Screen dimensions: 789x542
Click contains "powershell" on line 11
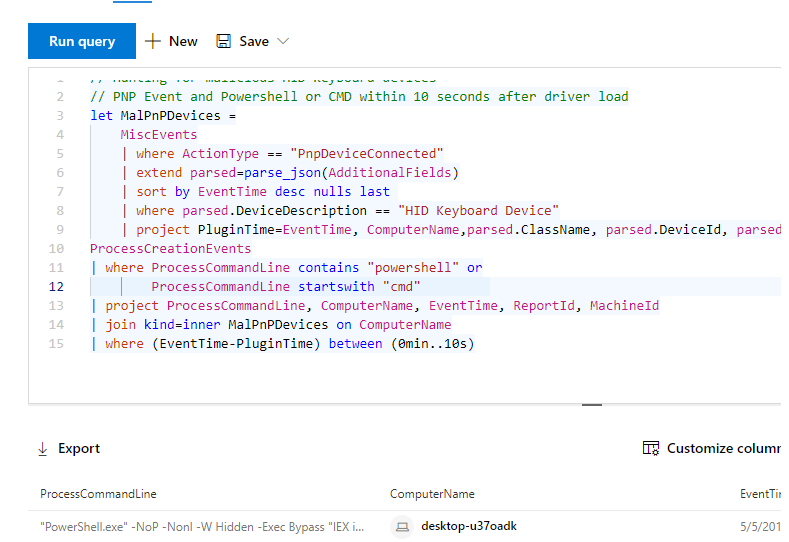(378, 268)
